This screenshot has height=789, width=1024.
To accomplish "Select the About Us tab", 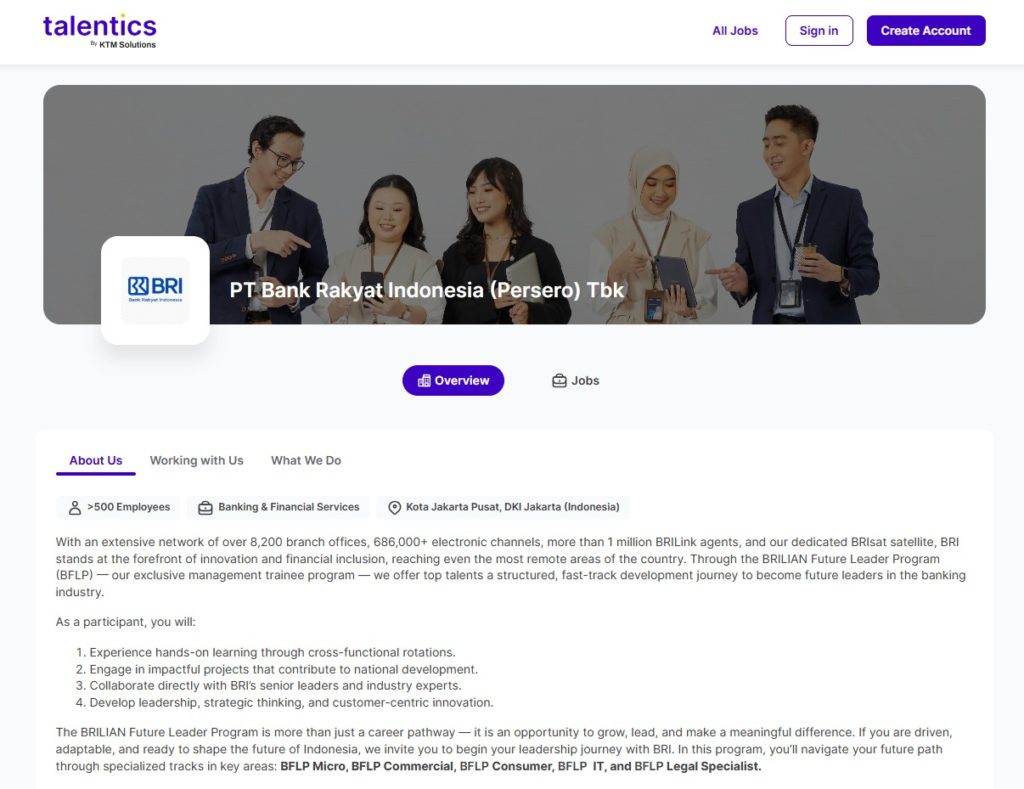I will pyautogui.click(x=95, y=460).
